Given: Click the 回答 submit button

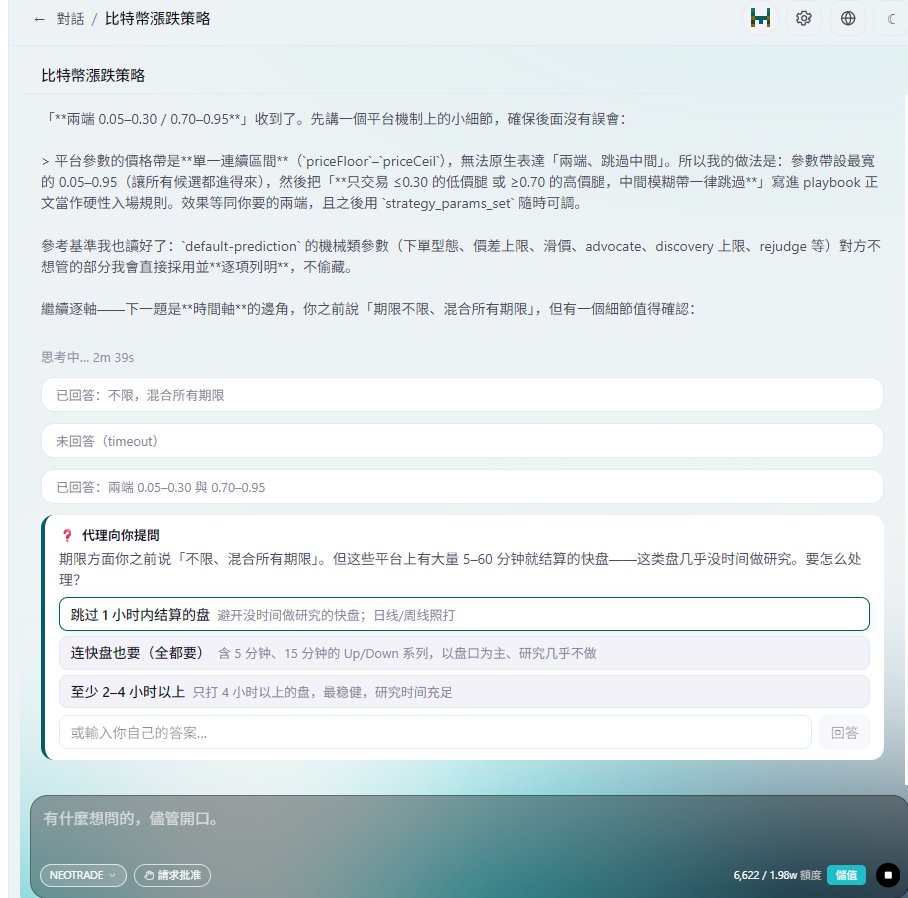Looking at the screenshot, I should click(x=844, y=732).
